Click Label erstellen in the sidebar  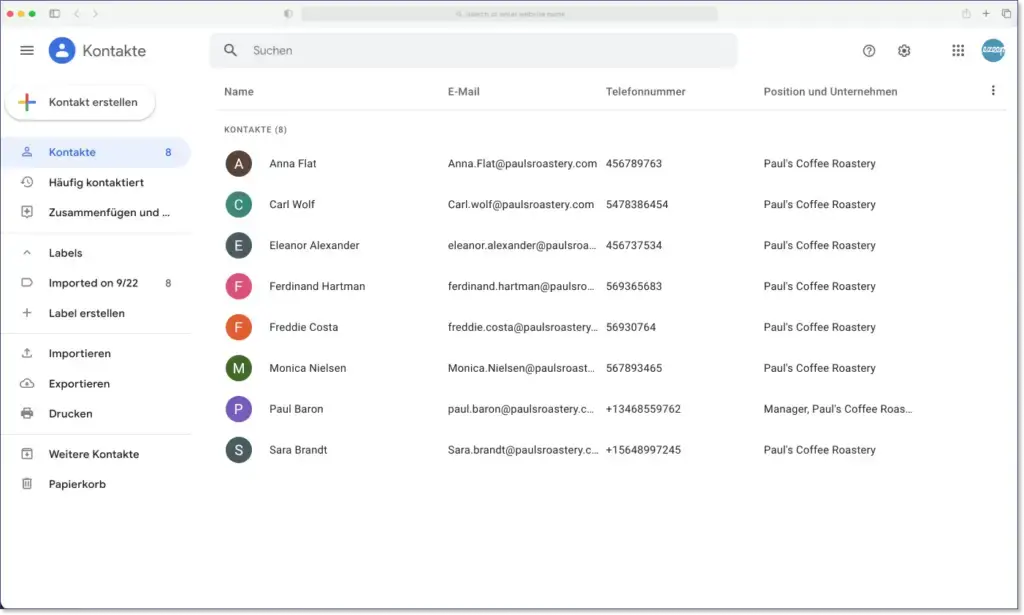87,313
